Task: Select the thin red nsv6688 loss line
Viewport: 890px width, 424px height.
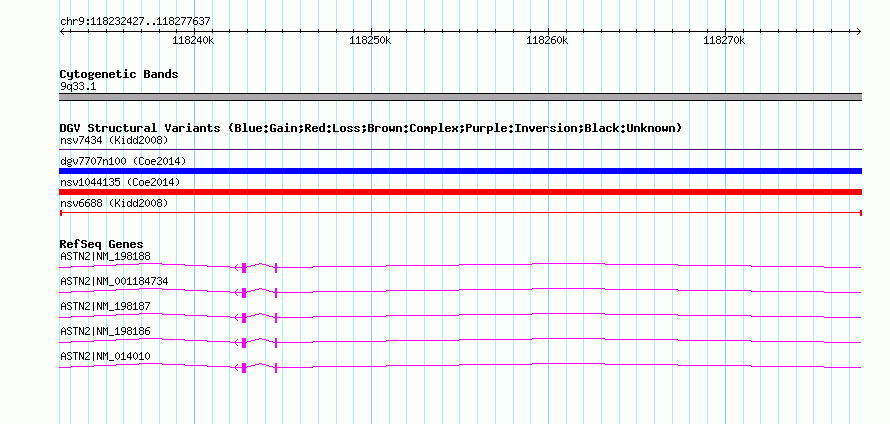Action: 461,213
